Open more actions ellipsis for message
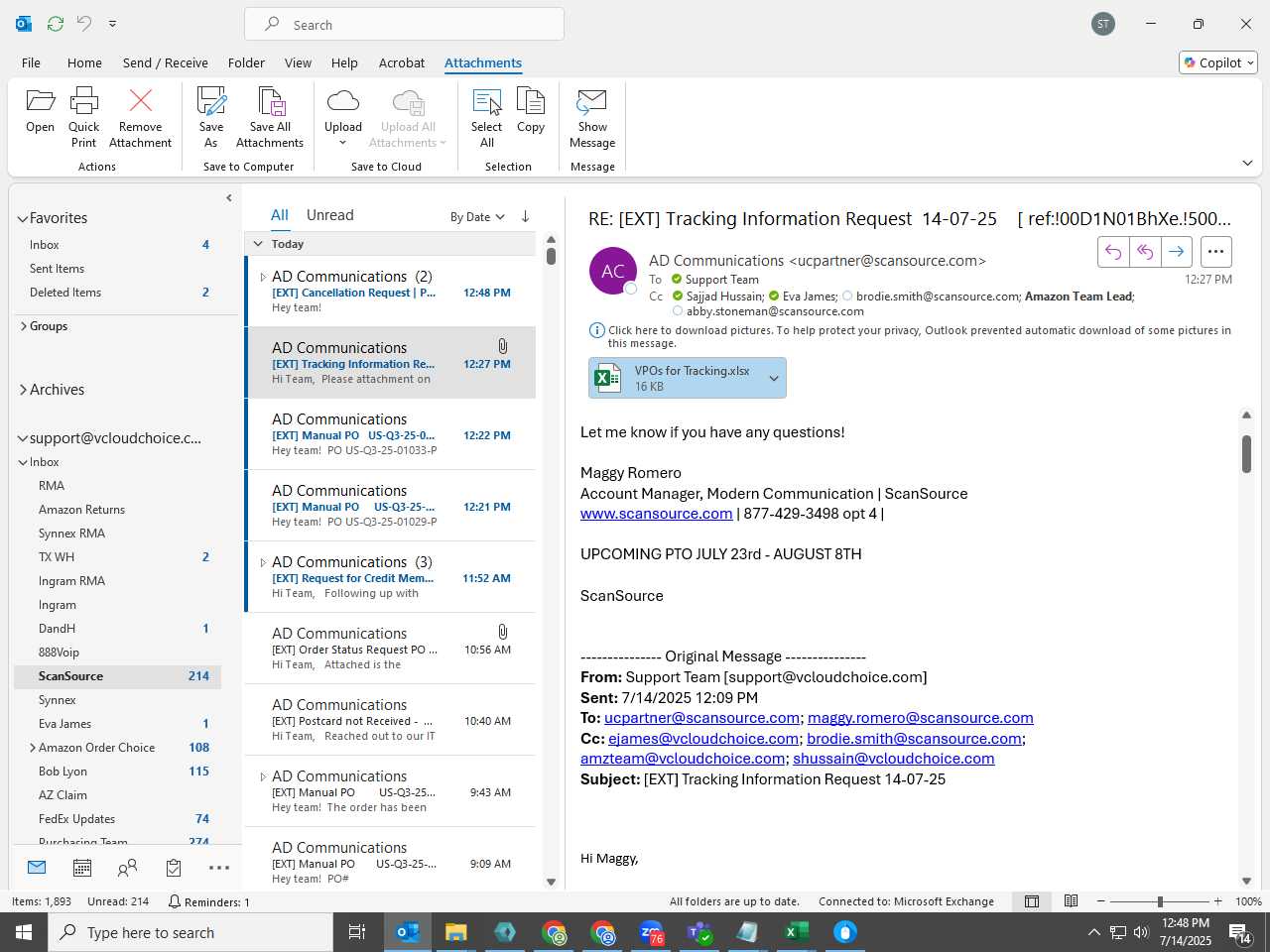The height and width of the screenshot is (952, 1270). click(1216, 252)
